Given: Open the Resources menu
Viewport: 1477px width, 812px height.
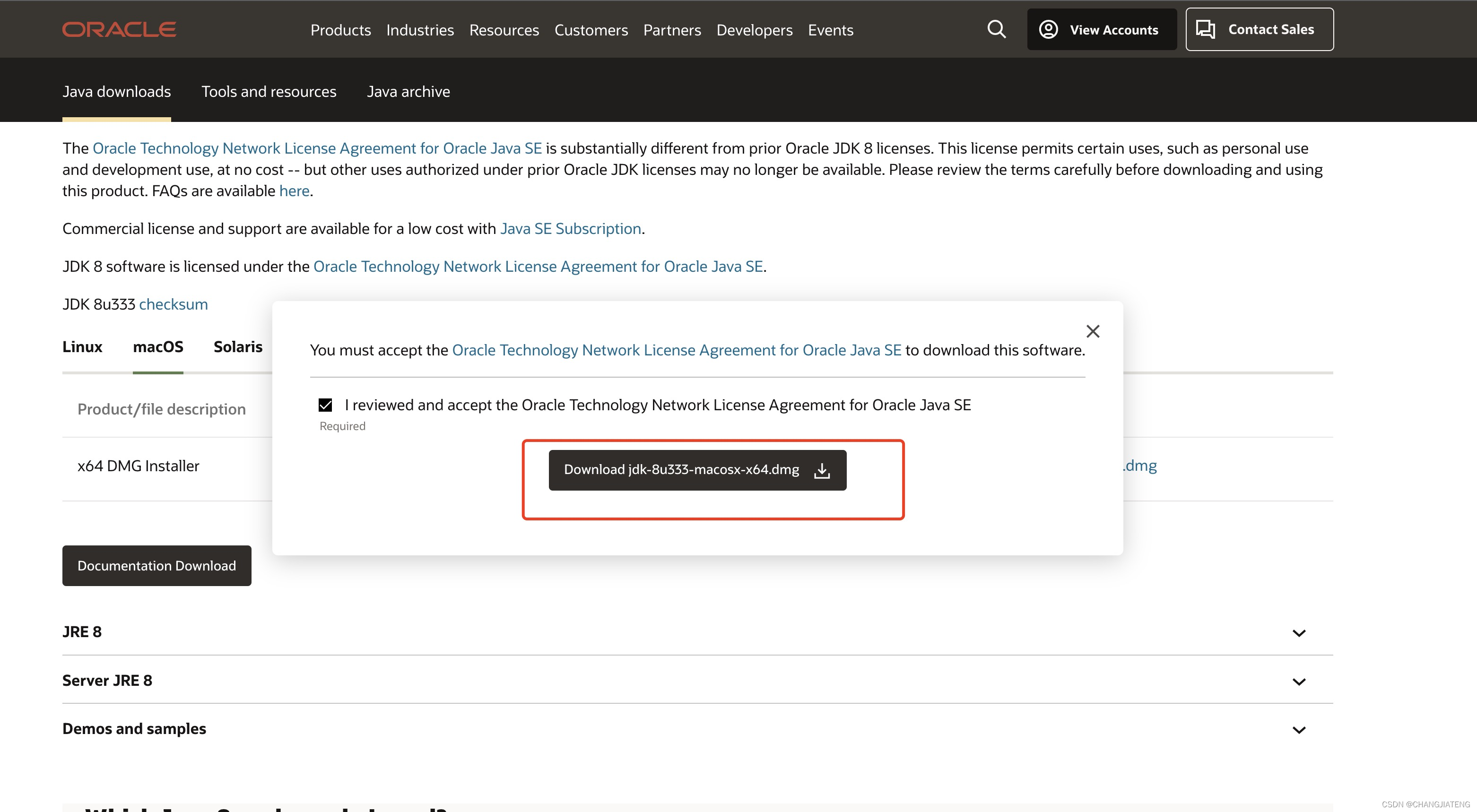Looking at the screenshot, I should click(x=504, y=30).
